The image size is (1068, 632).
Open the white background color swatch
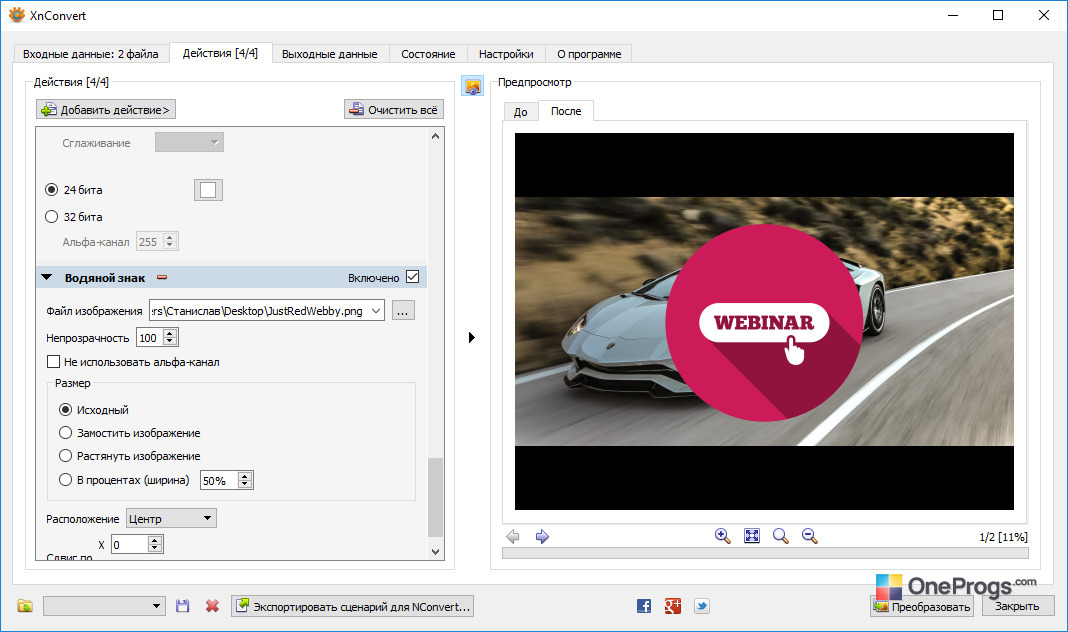click(x=208, y=190)
